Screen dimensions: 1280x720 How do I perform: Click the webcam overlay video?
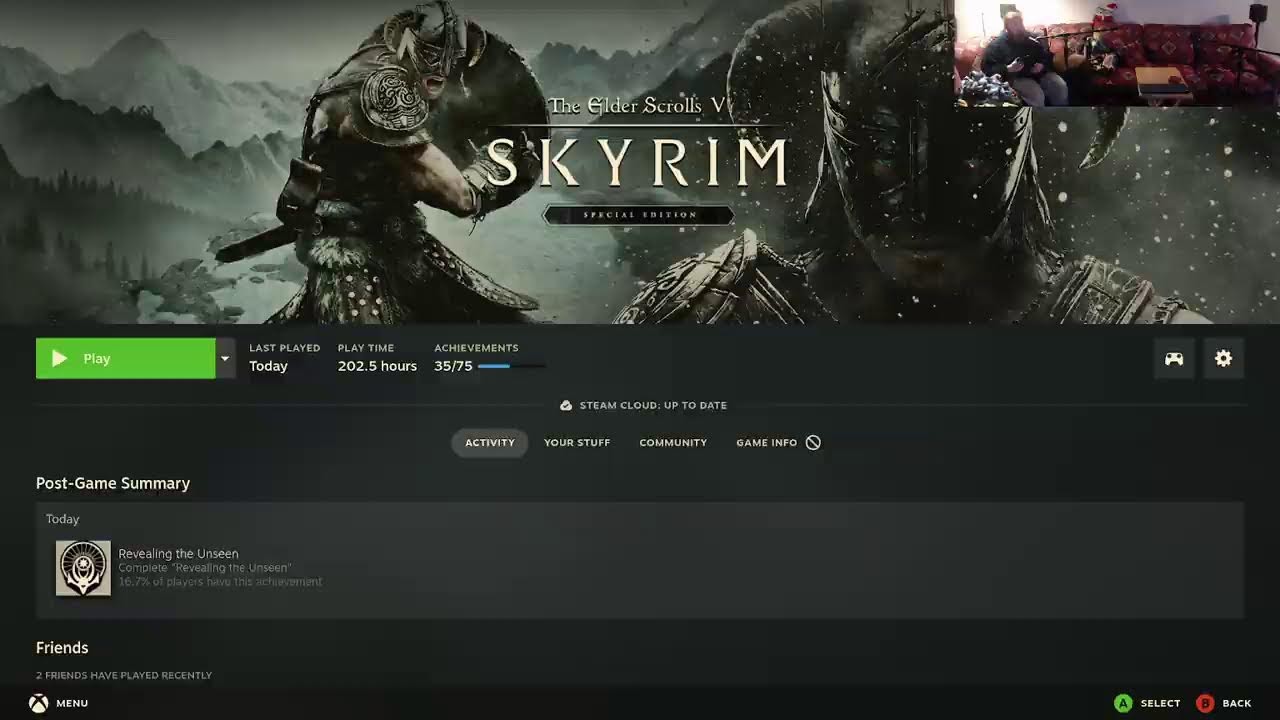pos(1117,52)
